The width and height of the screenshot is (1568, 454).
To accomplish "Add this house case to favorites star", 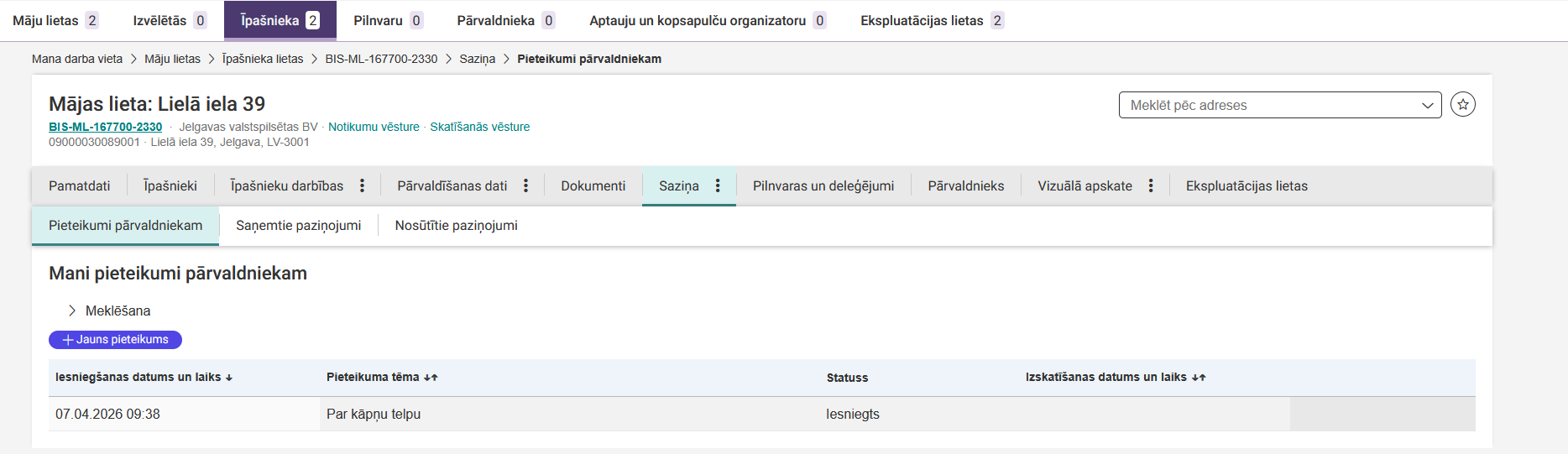I will coord(1463,104).
